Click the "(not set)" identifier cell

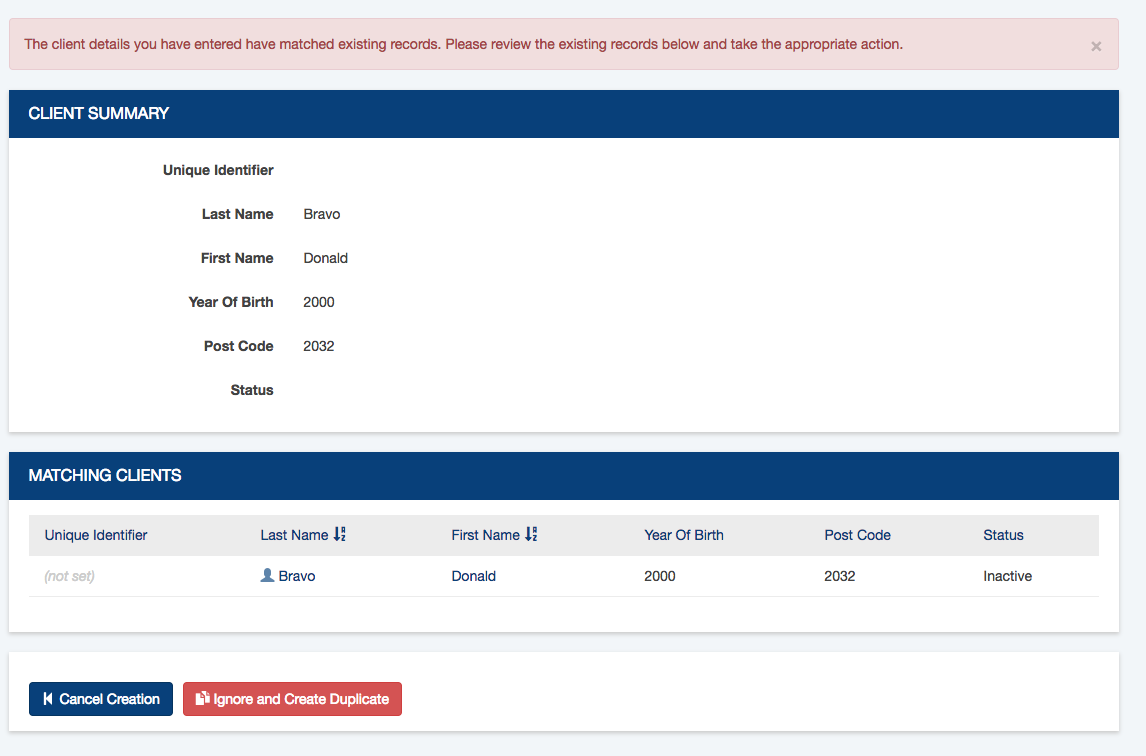coord(69,576)
